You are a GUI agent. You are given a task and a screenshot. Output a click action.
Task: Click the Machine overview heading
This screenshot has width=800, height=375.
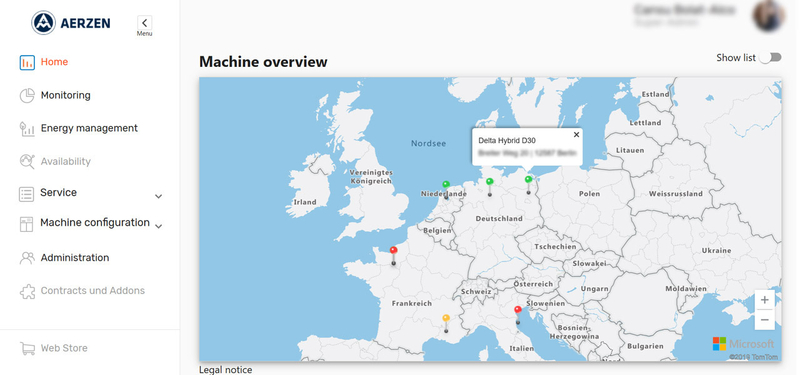(x=263, y=62)
